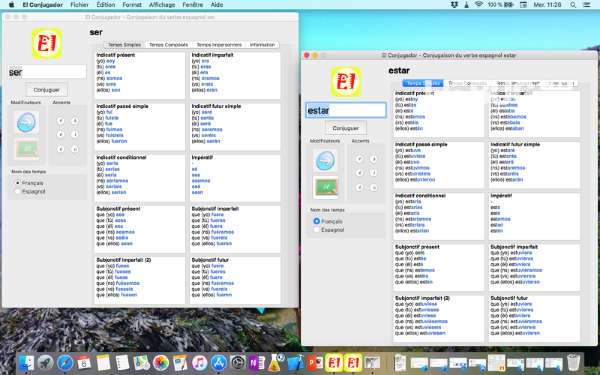Open Reminders from the Dock

tap(122, 363)
